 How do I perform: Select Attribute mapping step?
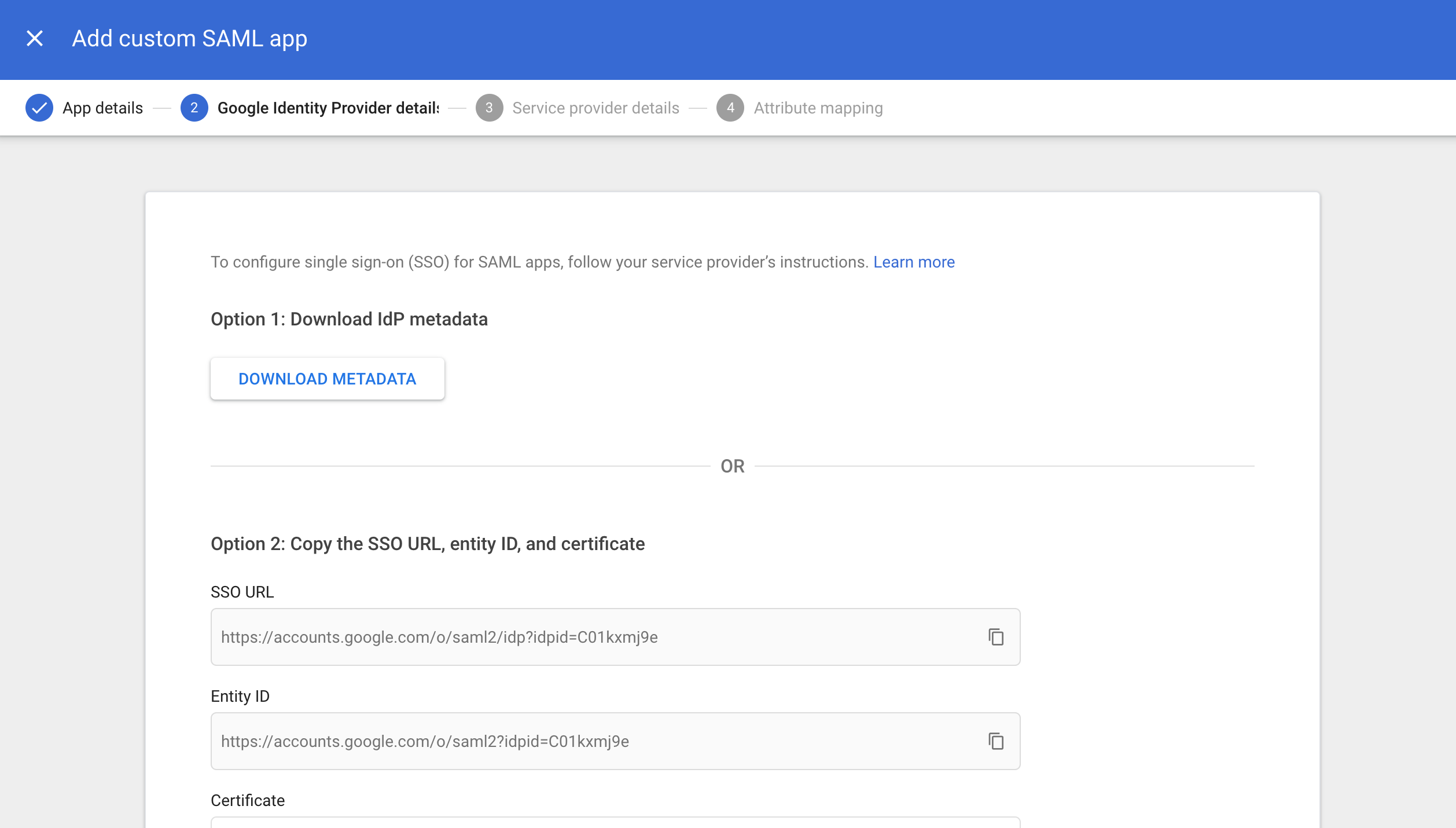click(818, 108)
